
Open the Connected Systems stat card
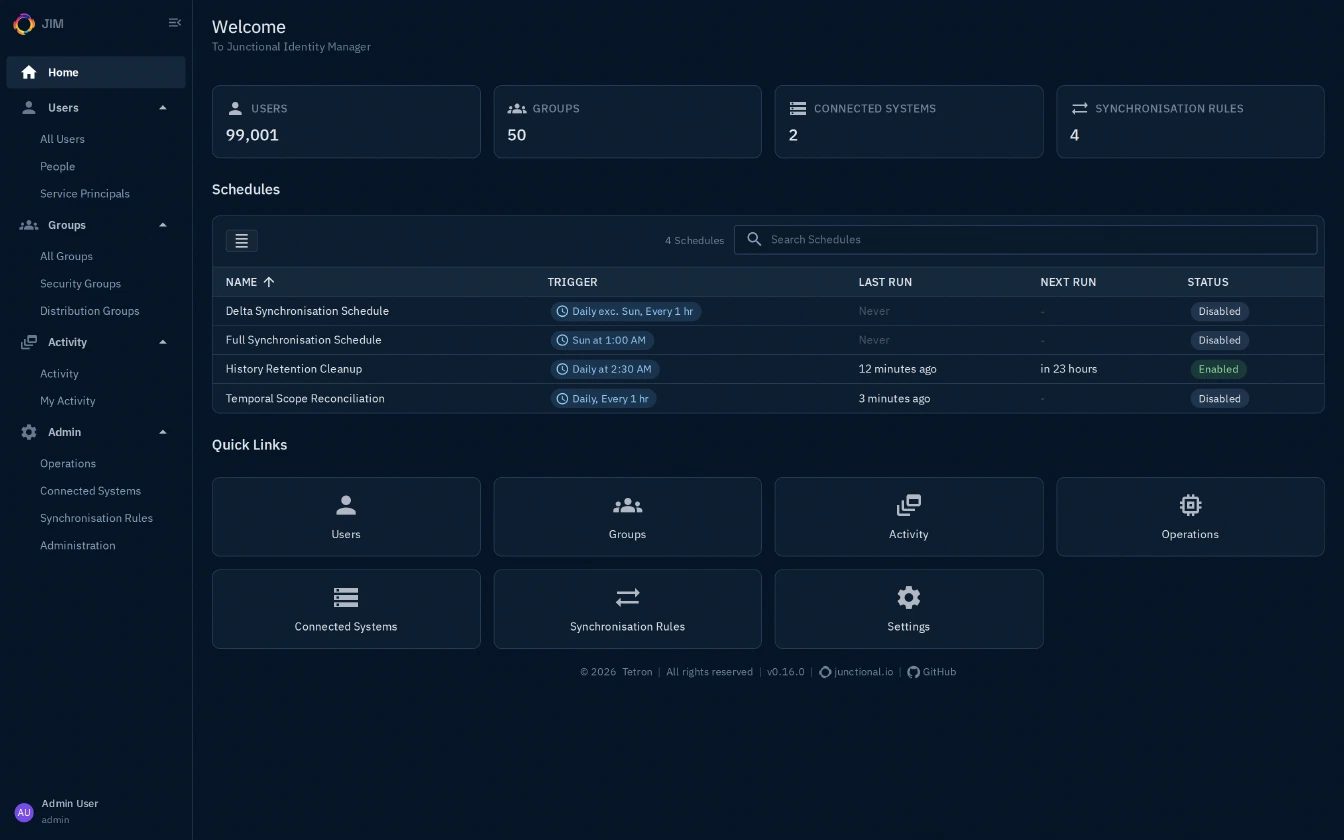click(909, 122)
